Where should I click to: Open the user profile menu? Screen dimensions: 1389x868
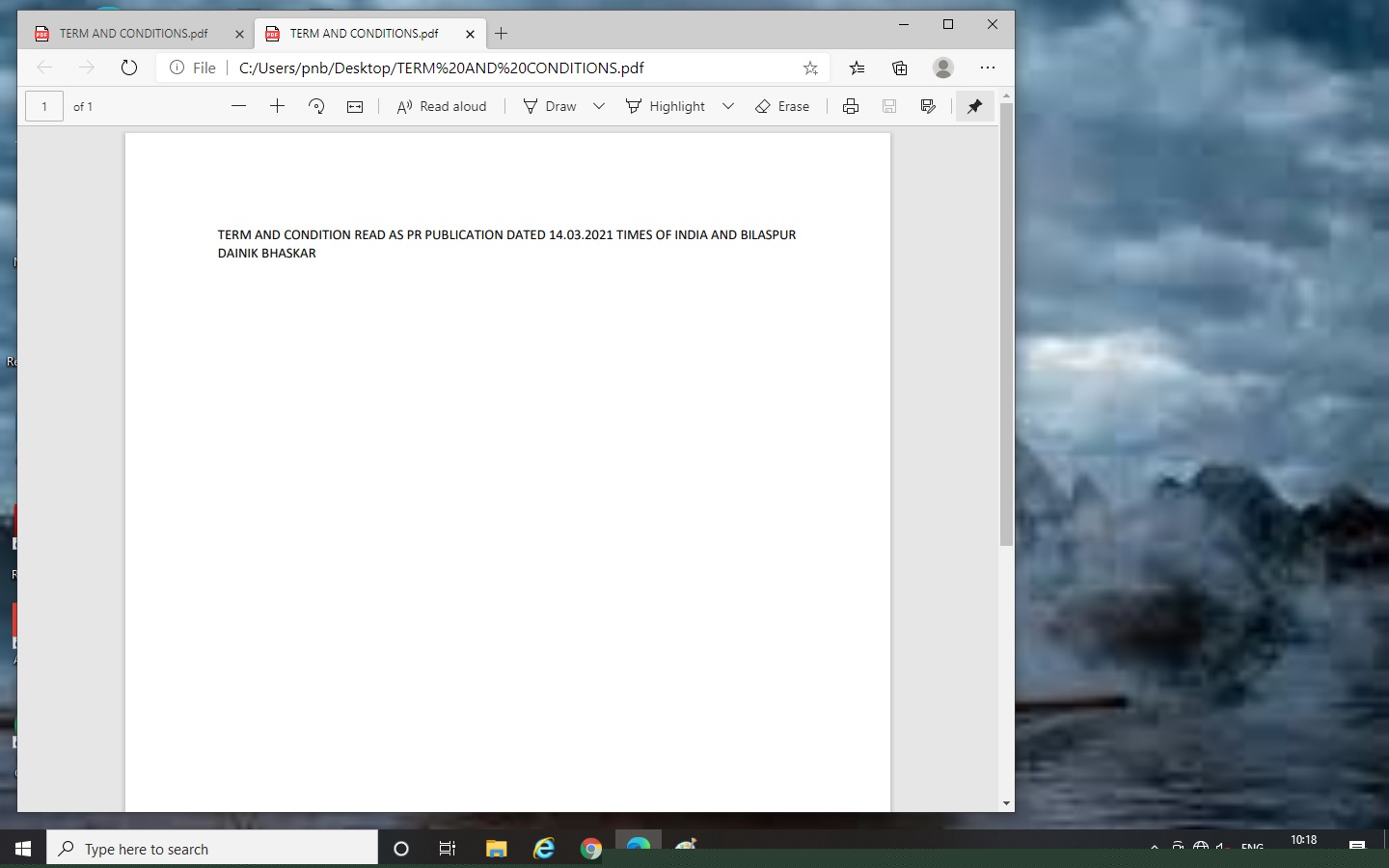pyautogui.click(x=943, y=68)
